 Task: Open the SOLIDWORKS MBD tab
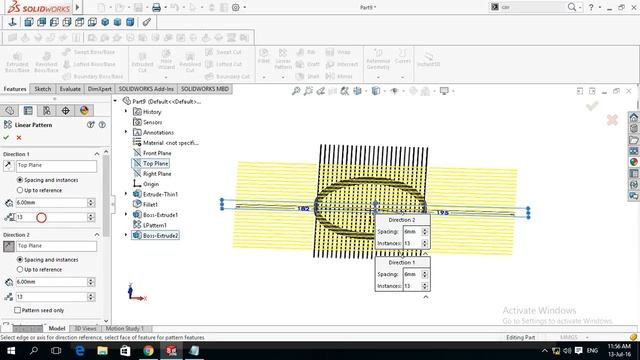pyautogui.click(x=205, y=89)
